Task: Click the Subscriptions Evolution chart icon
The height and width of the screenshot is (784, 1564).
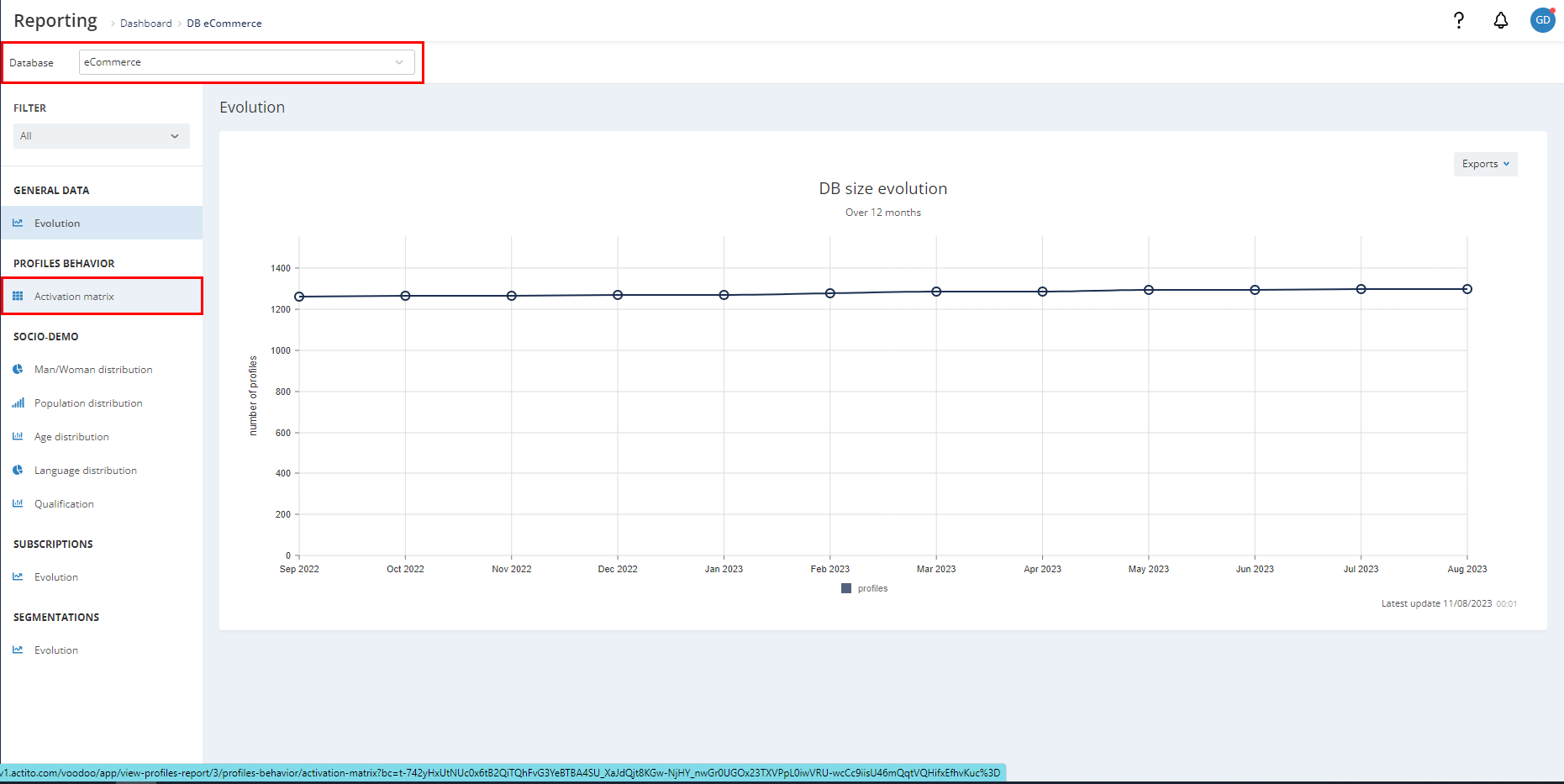Action: [x=18, y=576]
